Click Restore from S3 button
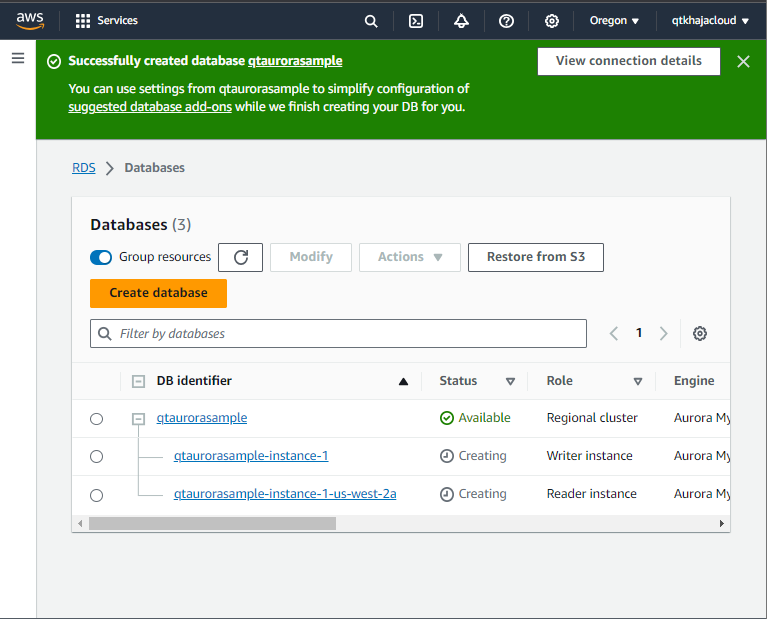Image resolution: width=767 pixels, height=619 pixels. click(536, 257)
